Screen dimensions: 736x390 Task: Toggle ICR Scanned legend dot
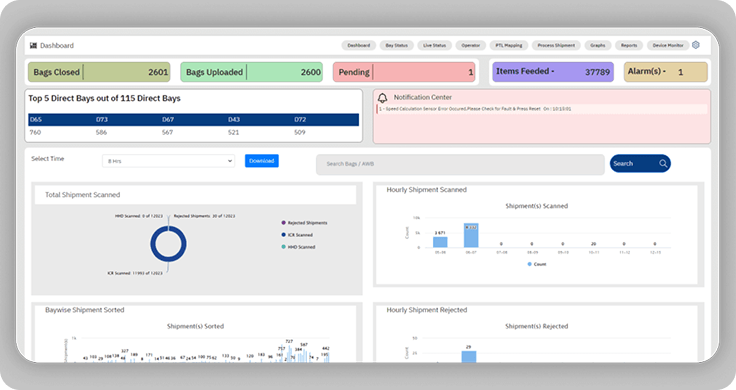click(284, 235)
